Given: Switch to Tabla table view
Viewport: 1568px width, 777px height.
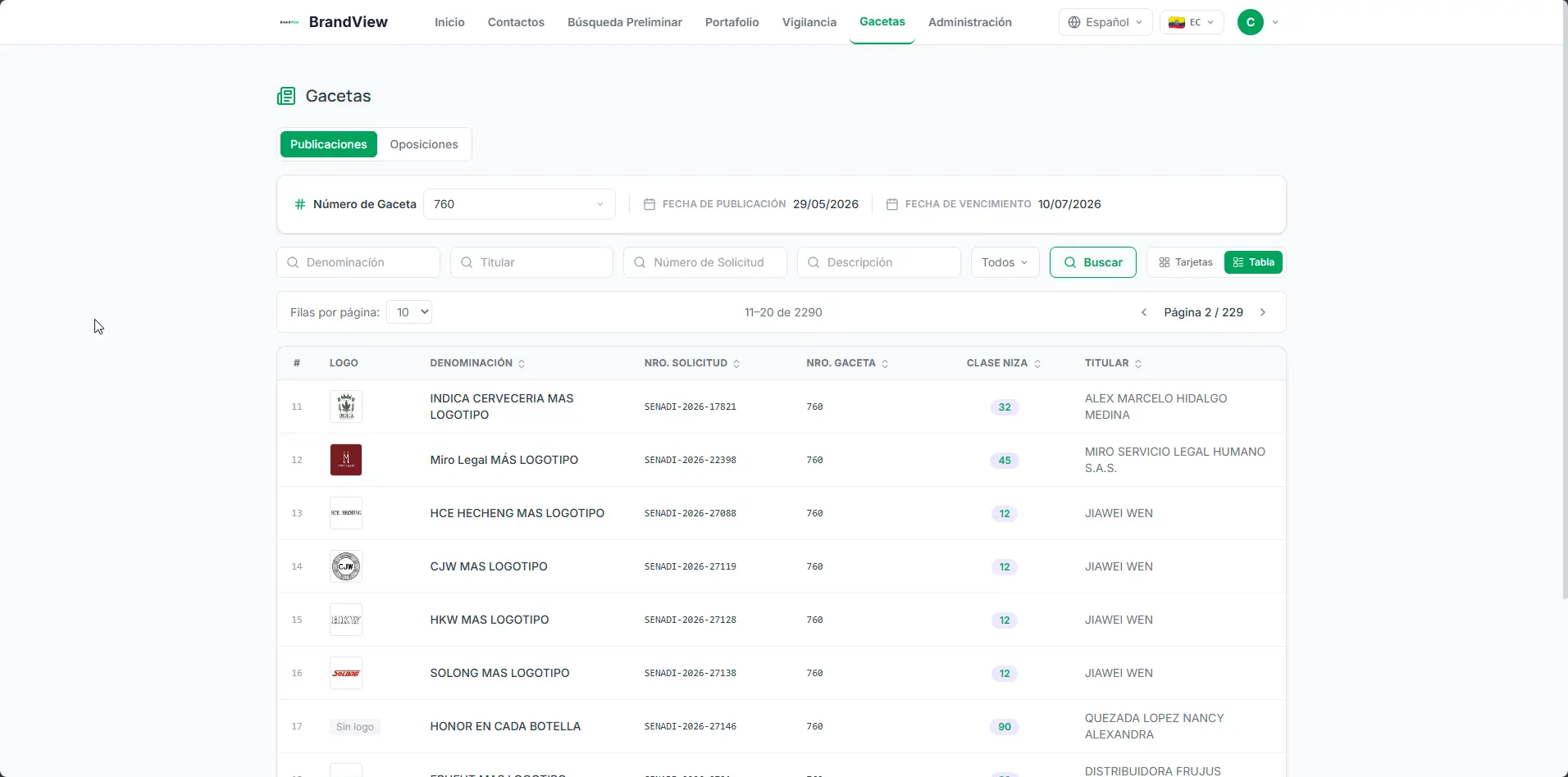Looking at the screenshot, I should (x=1253, y=262).
